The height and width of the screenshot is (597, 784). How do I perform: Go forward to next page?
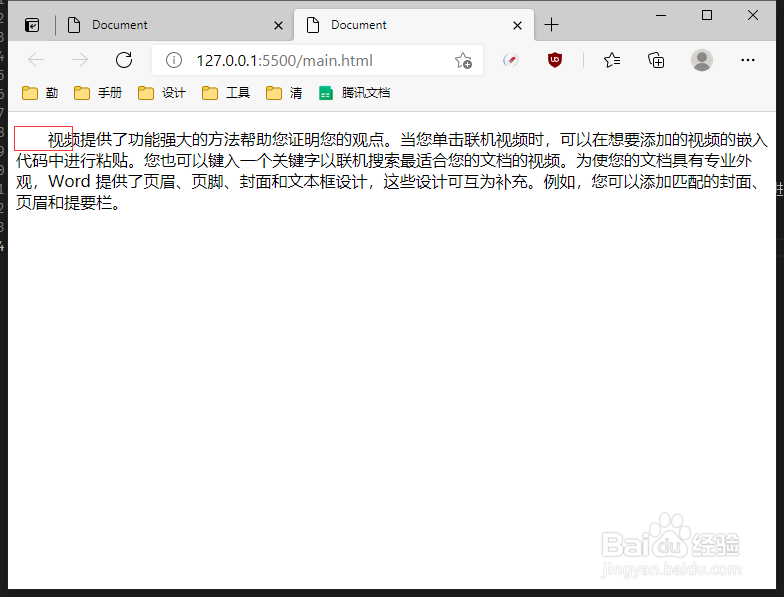pos(80,60)
